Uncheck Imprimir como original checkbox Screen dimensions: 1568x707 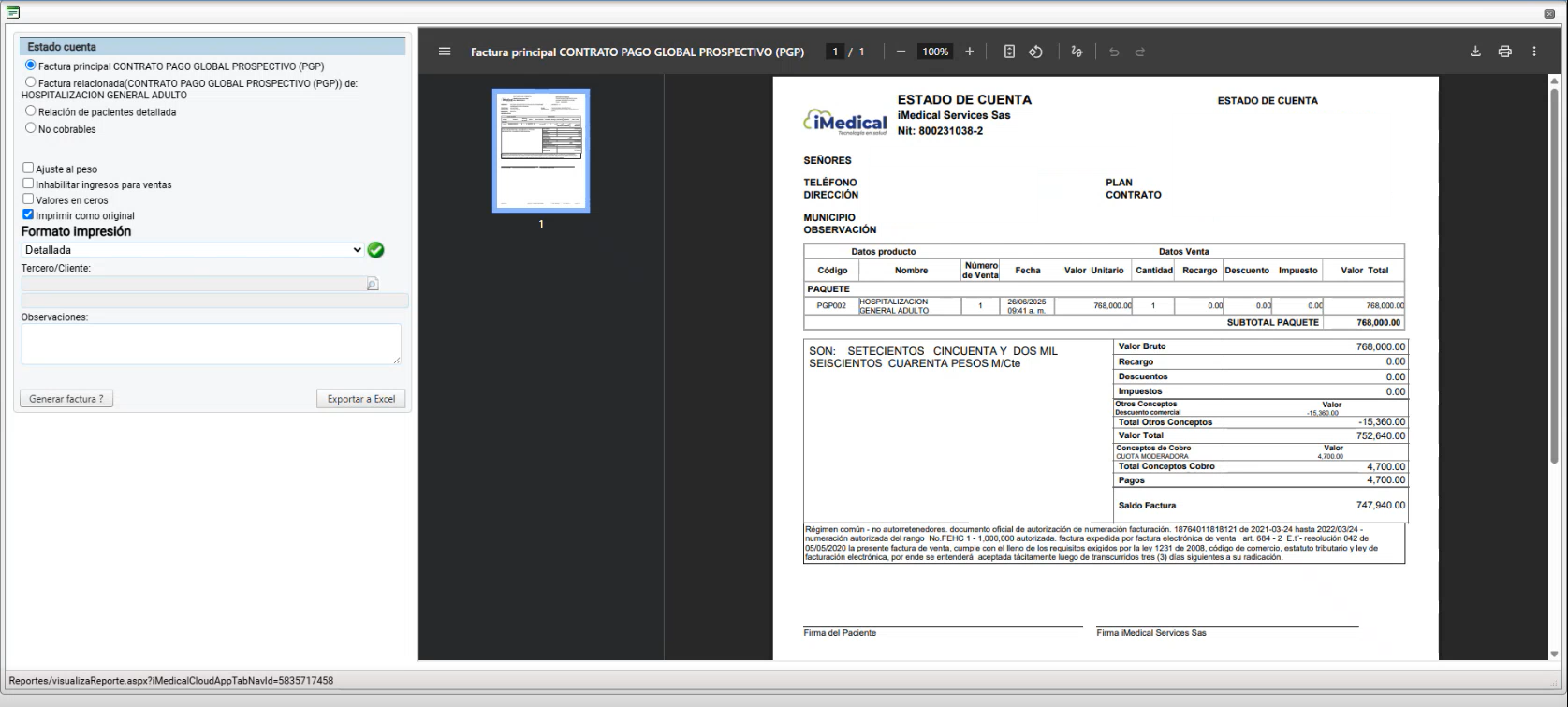point(28,214)
